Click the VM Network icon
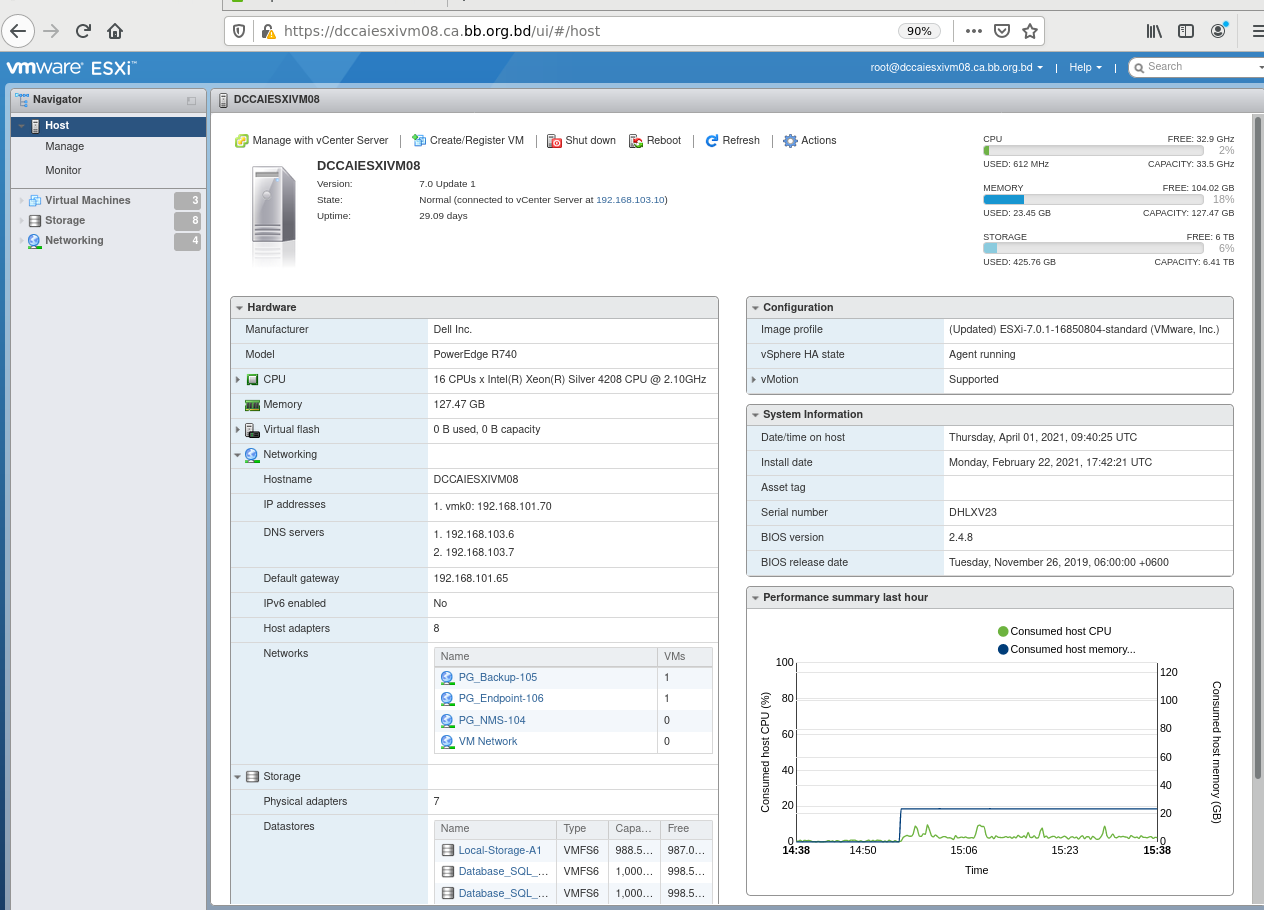Viewport: 1264px width, 910px height. (x=447, y=741)
